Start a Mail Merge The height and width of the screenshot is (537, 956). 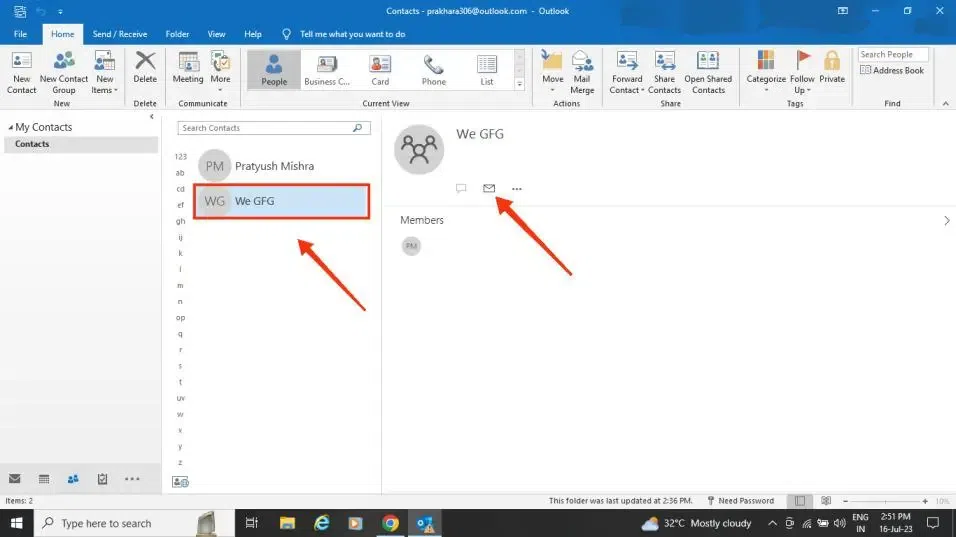pos(582,73)
